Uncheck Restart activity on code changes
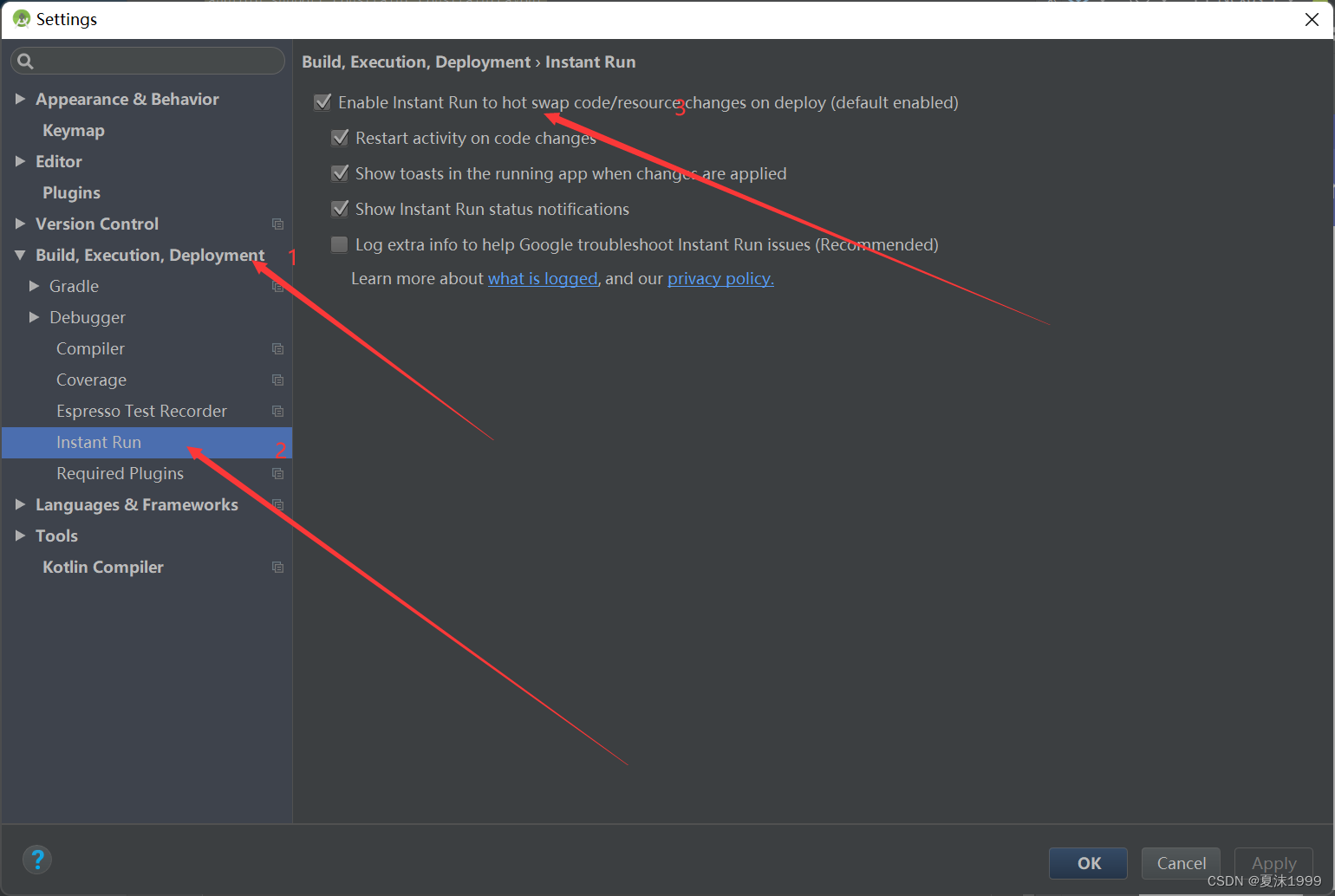The image size is (1335, 896). point(340,138)
